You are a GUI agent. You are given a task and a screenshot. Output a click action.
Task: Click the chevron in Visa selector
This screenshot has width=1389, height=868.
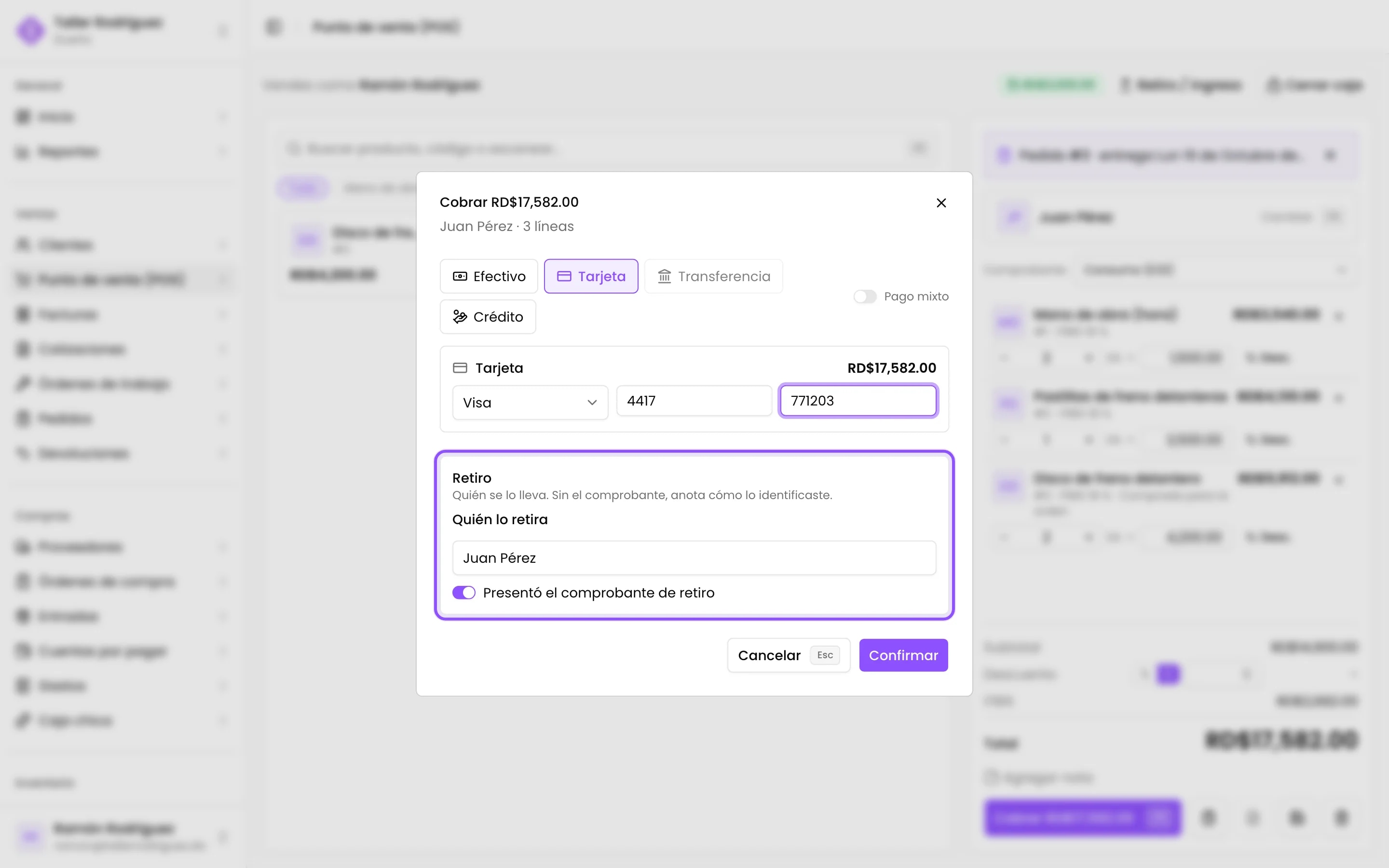[592, 403]
